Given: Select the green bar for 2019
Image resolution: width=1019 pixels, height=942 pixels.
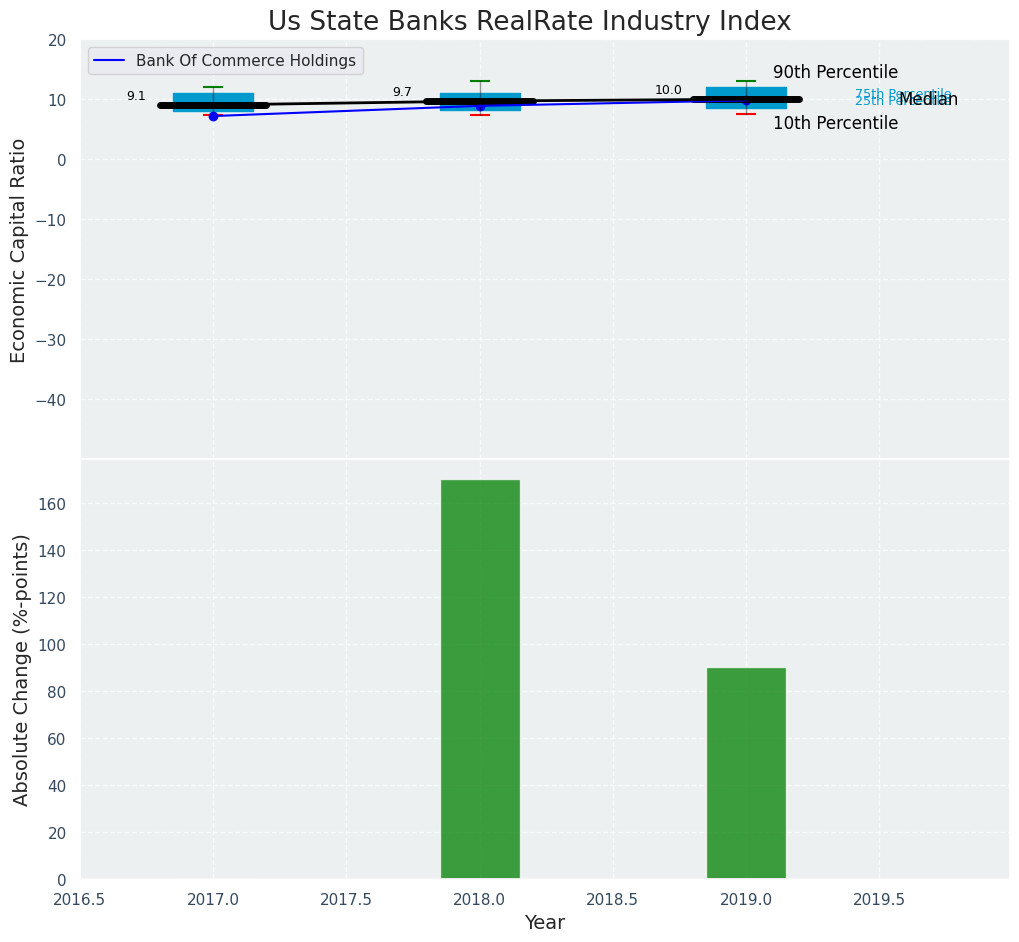Looking at the screenshot, I should pos(746,773).
